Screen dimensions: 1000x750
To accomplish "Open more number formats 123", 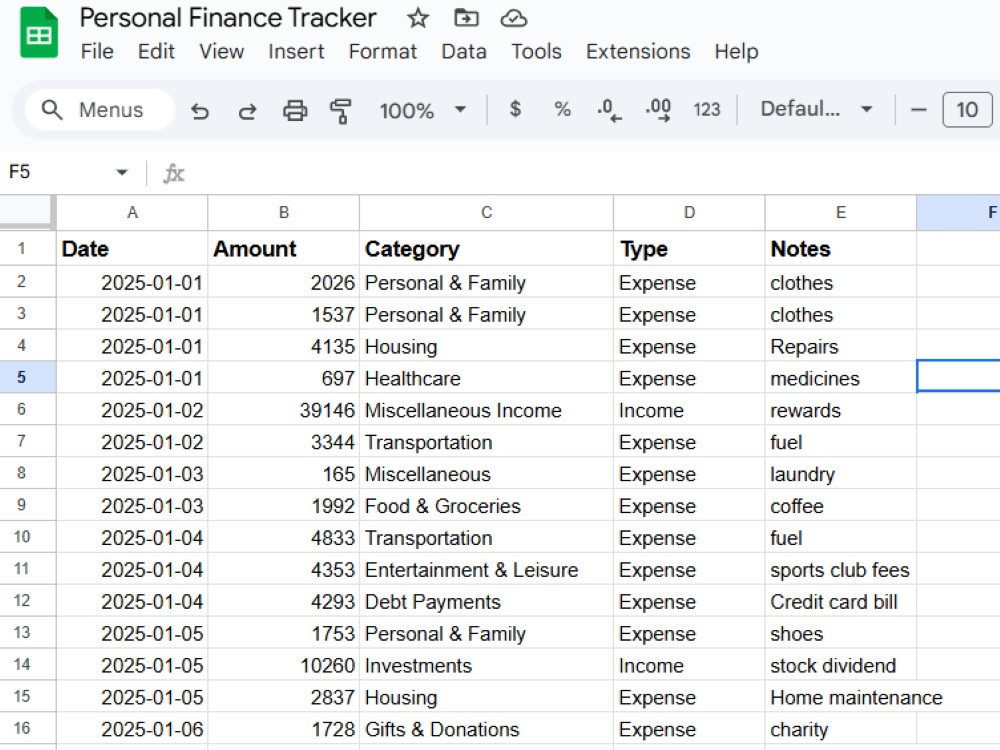I will coord(707,110).
